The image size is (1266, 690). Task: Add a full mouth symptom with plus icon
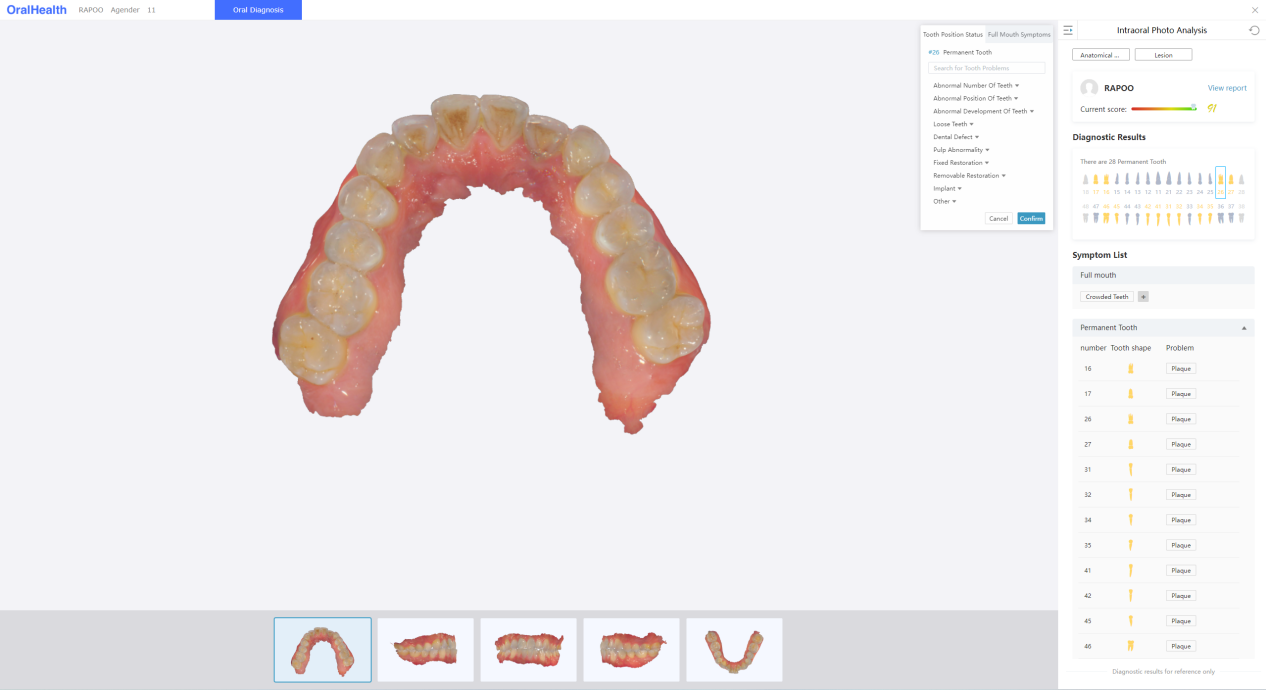(x=1143, y=297)
